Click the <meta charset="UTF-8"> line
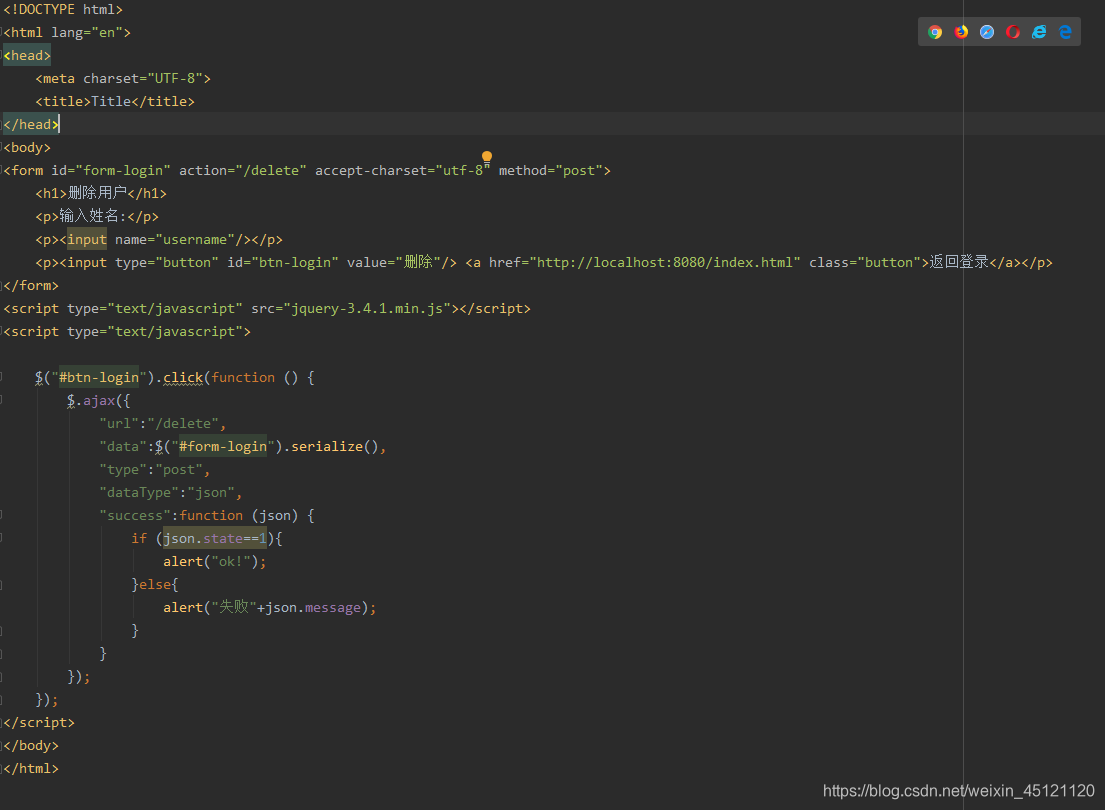 [x=123, y=78]
